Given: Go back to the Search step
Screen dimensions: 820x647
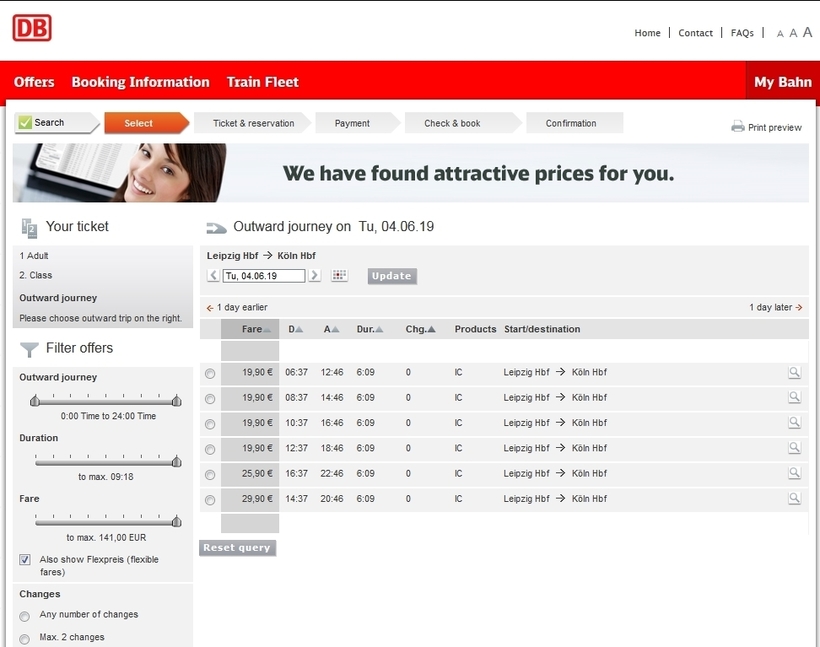Looking at the screenshot, I should [x=56, y=122].
